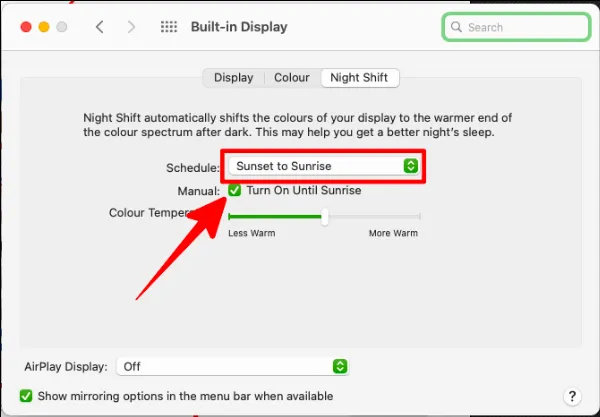Disable Show mirroring options checkbox
Screen dimensions: 600x417
click(27, 396)
